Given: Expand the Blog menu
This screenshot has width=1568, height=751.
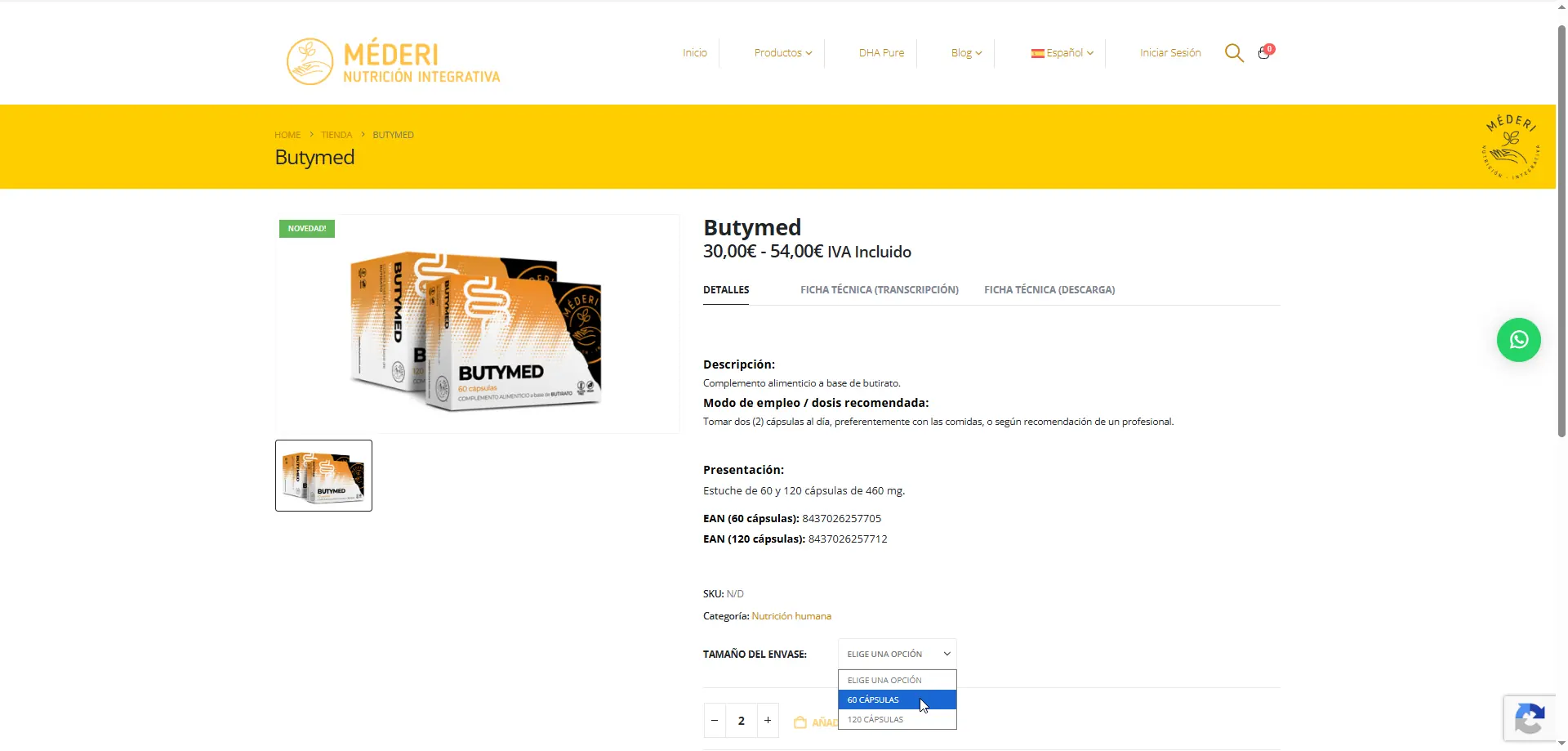Looking at the screenshot, I should pyautogui.click(x=966, y=53).
